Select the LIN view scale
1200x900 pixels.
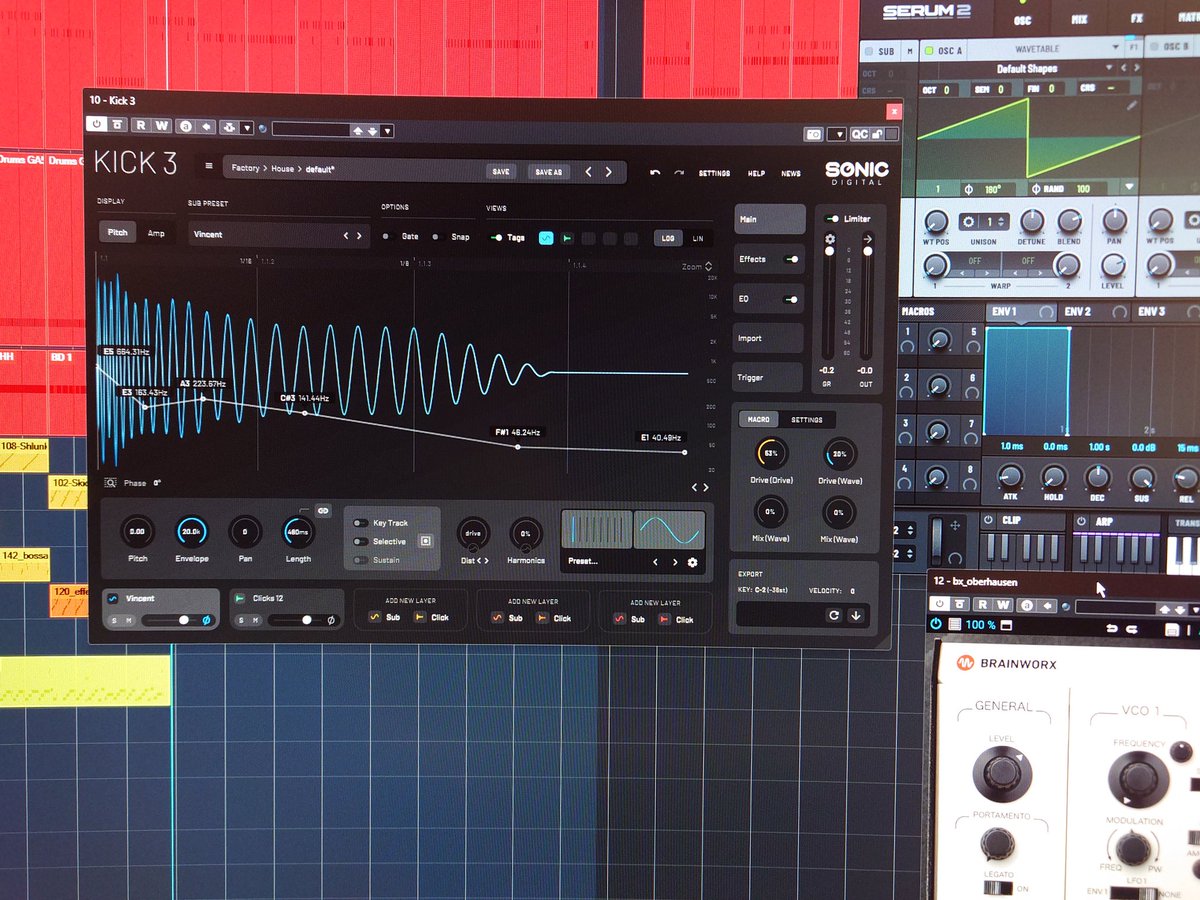coord(697,238)
